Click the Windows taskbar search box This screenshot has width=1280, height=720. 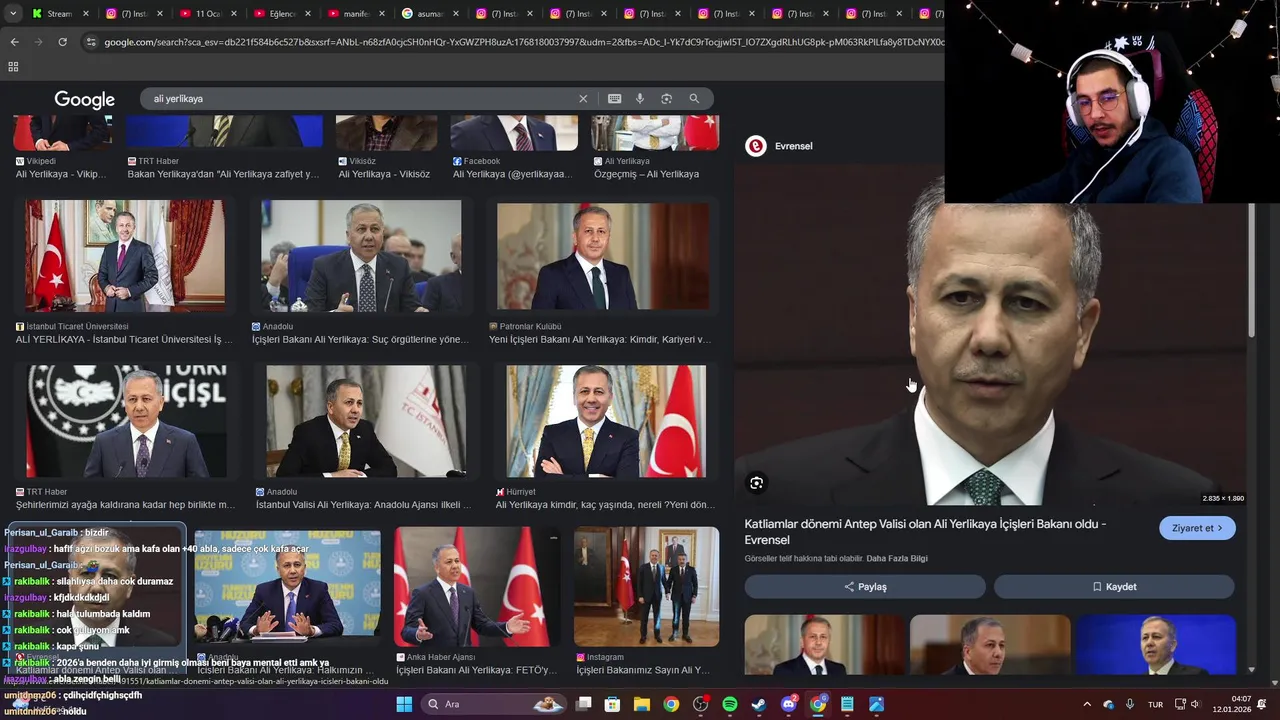click(492, 704)
